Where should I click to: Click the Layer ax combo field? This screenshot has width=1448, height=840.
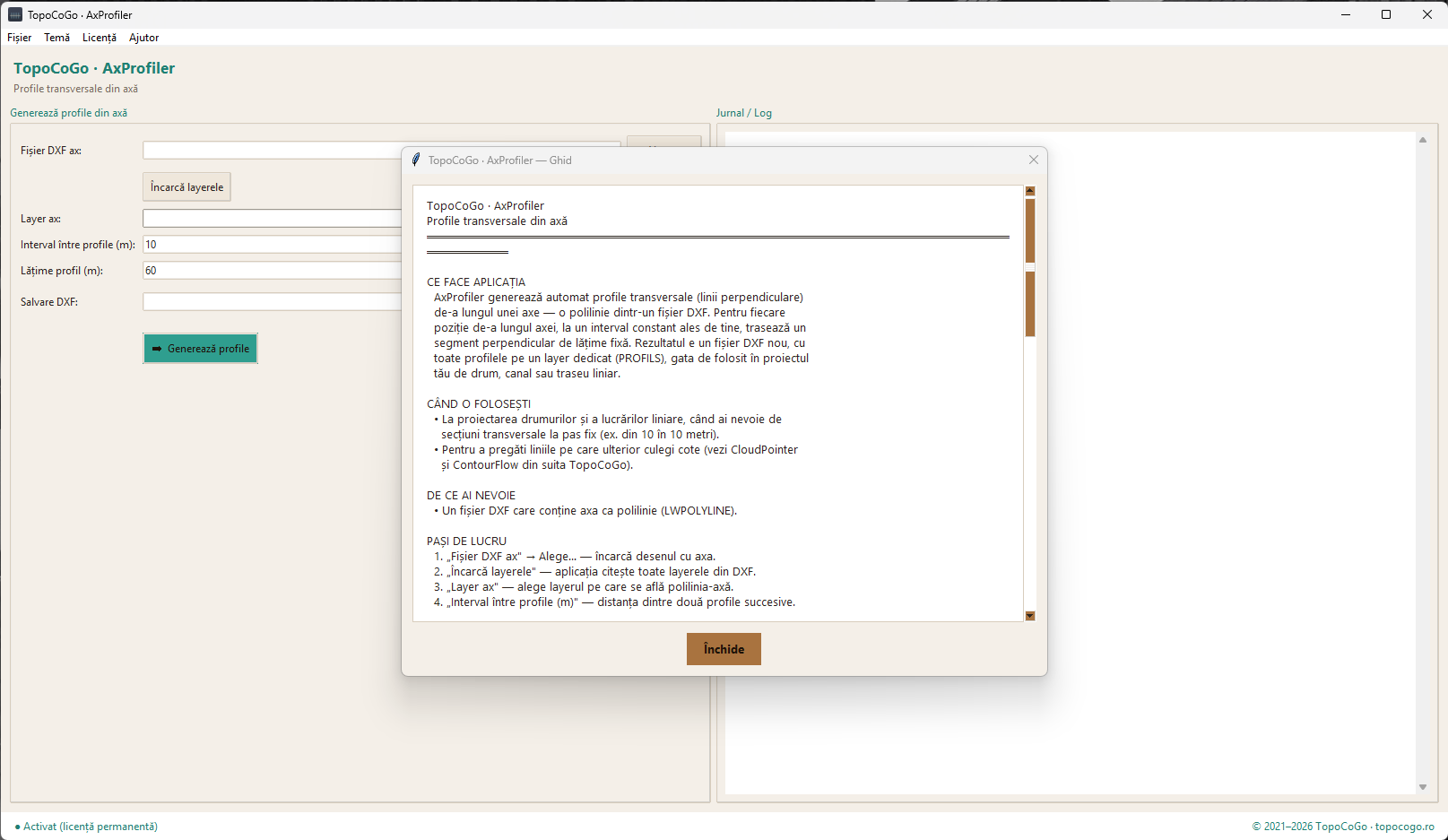[273, 218]
